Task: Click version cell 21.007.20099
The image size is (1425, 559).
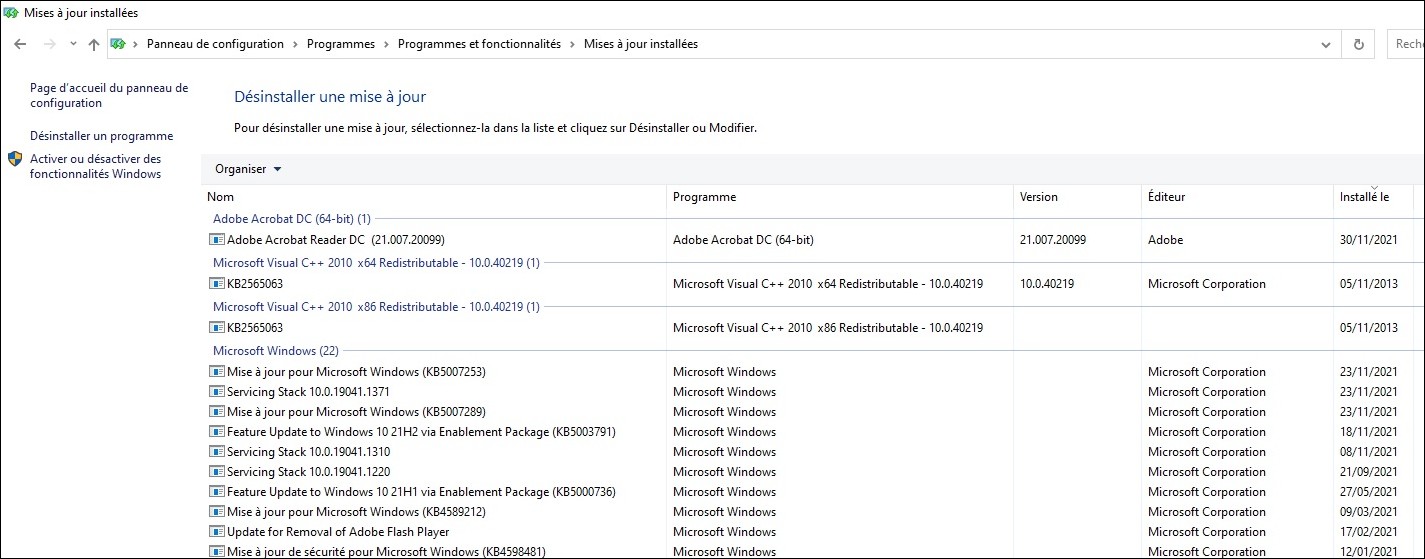Action: [x=1053, y=240]
